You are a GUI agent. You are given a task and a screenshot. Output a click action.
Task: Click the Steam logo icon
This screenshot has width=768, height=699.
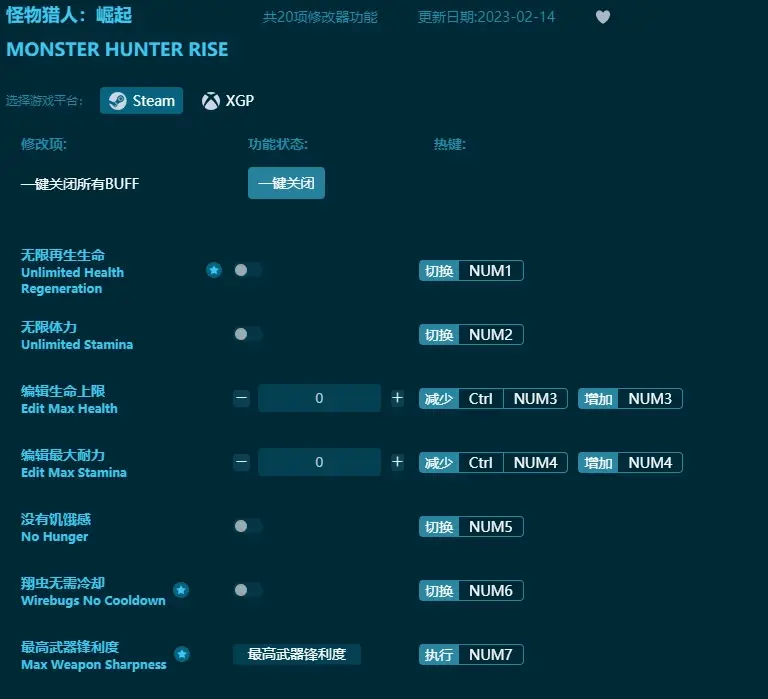[118, 101]
